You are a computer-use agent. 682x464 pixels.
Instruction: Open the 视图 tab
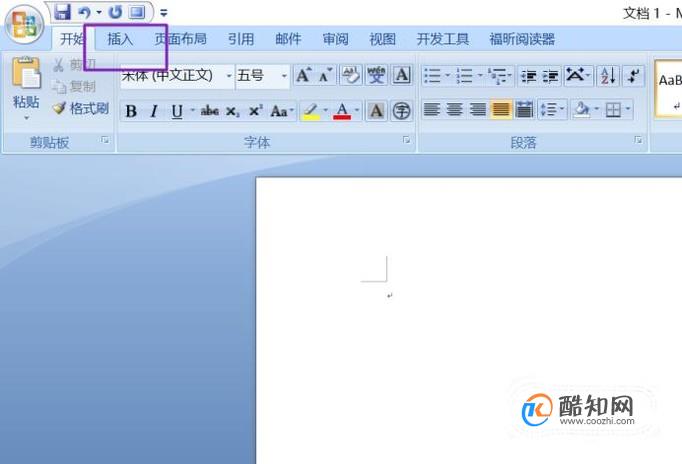coord(382,39)
